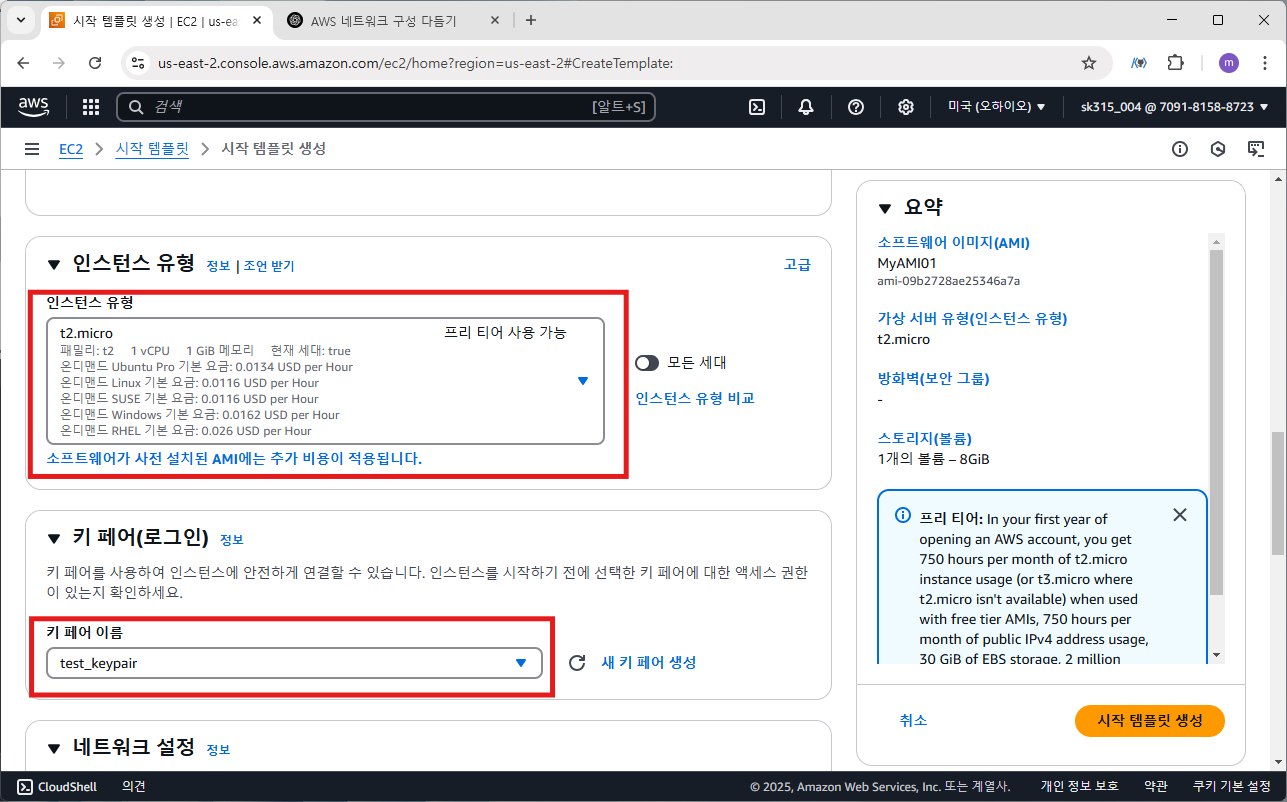Open instance type comparison link

pyautogui.click(x=695, y=398)
